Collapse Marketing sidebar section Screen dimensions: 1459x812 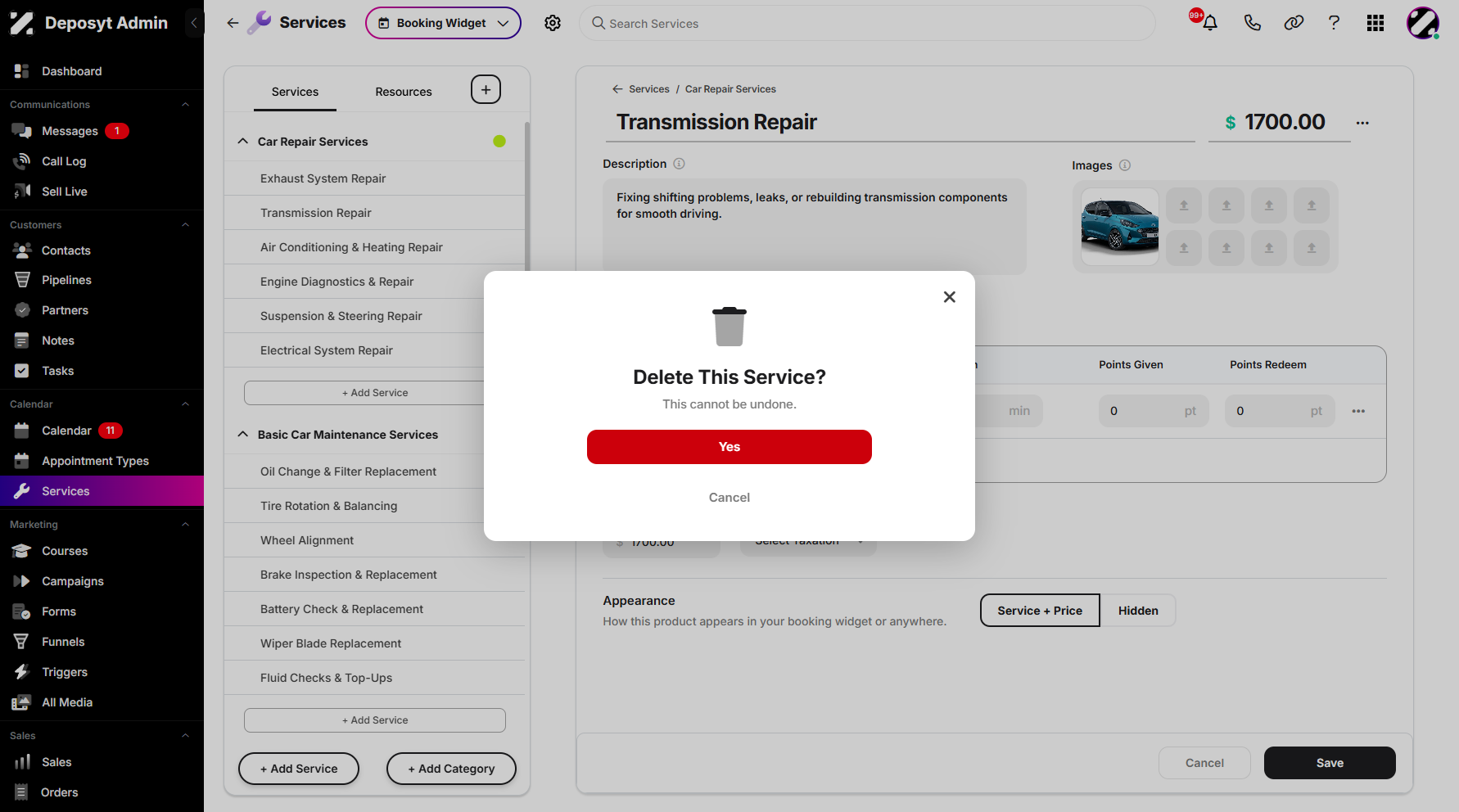pyautogui.click(x=185, y=525)
